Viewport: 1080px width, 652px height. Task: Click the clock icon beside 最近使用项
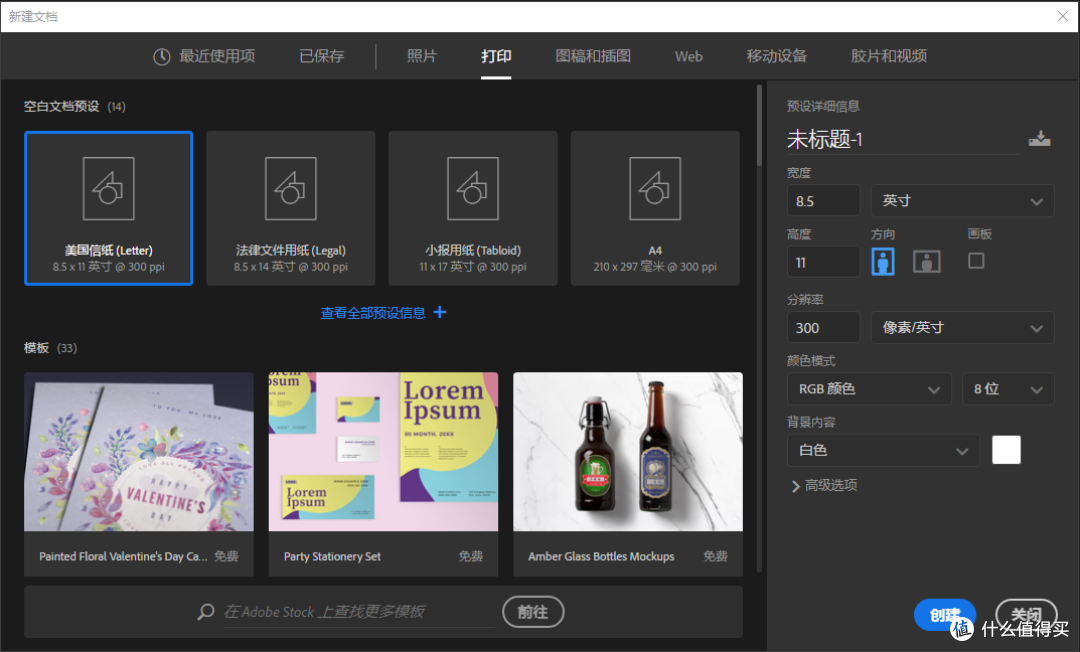(x=161, y=57)
